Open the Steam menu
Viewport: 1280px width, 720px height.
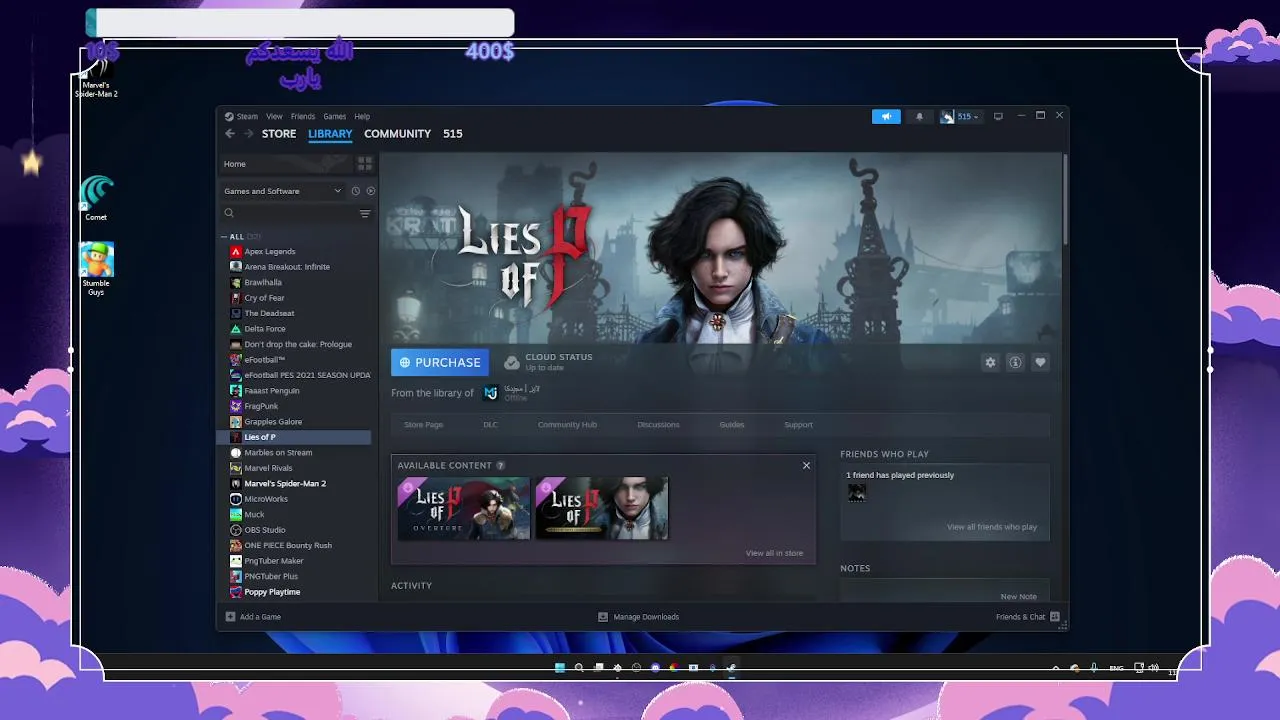coord(247,117)
